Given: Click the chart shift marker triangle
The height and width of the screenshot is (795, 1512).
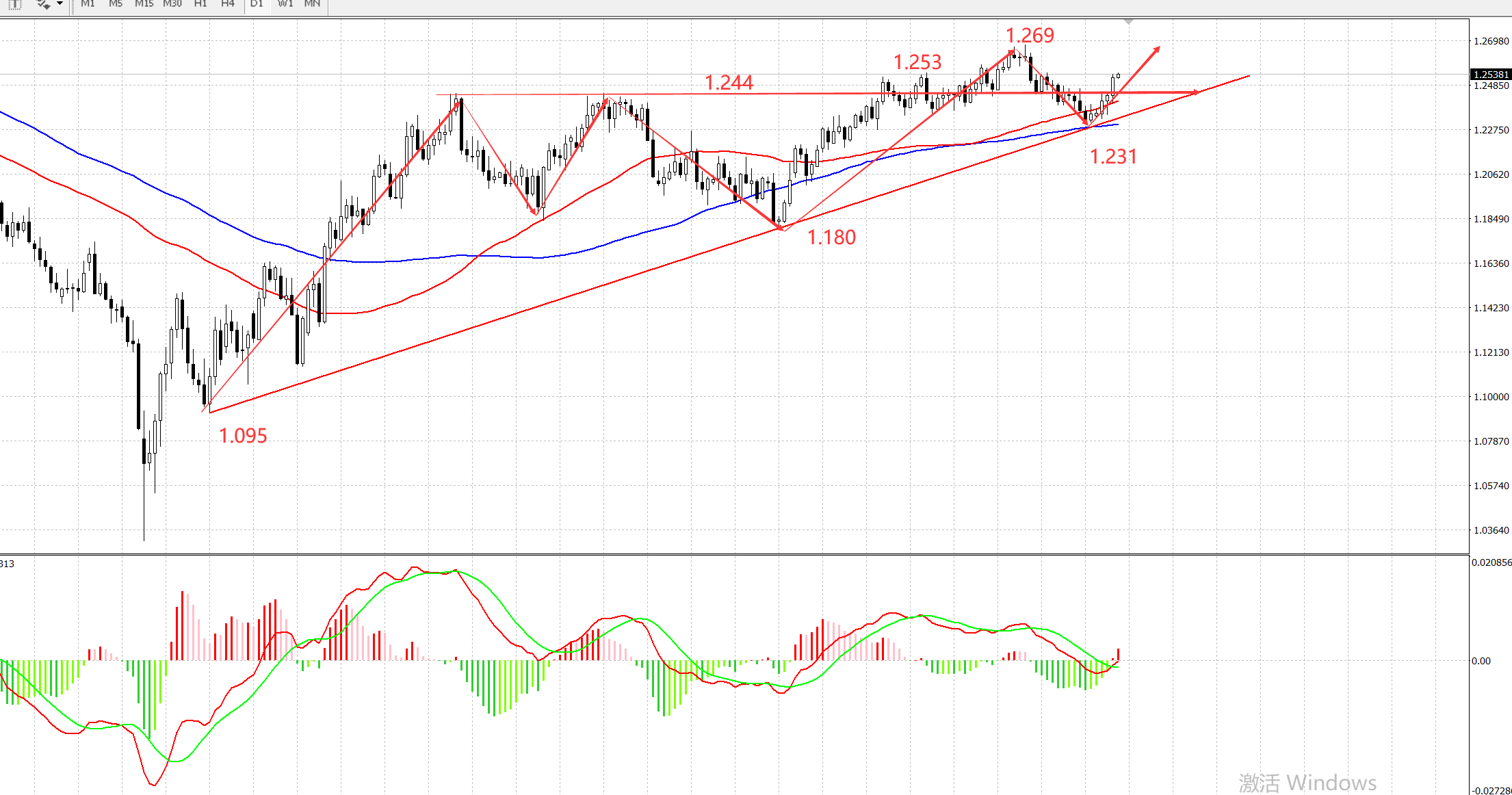Looking at the screenshot, I should point(1129,22).
